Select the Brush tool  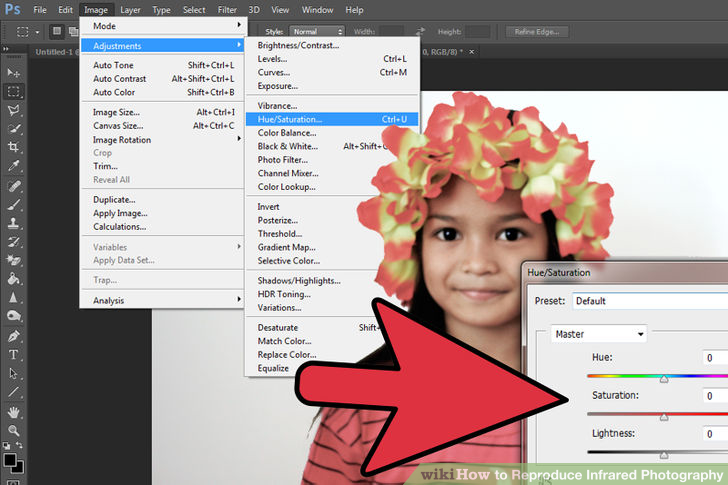click(x=13, y=205)
